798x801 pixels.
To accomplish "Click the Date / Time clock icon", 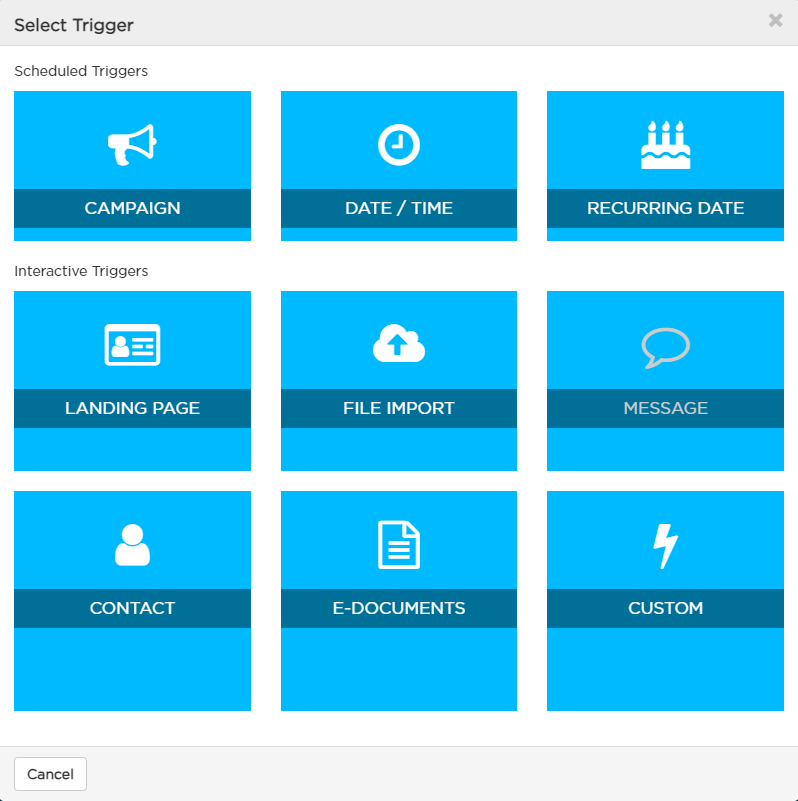I will [398, 145].
